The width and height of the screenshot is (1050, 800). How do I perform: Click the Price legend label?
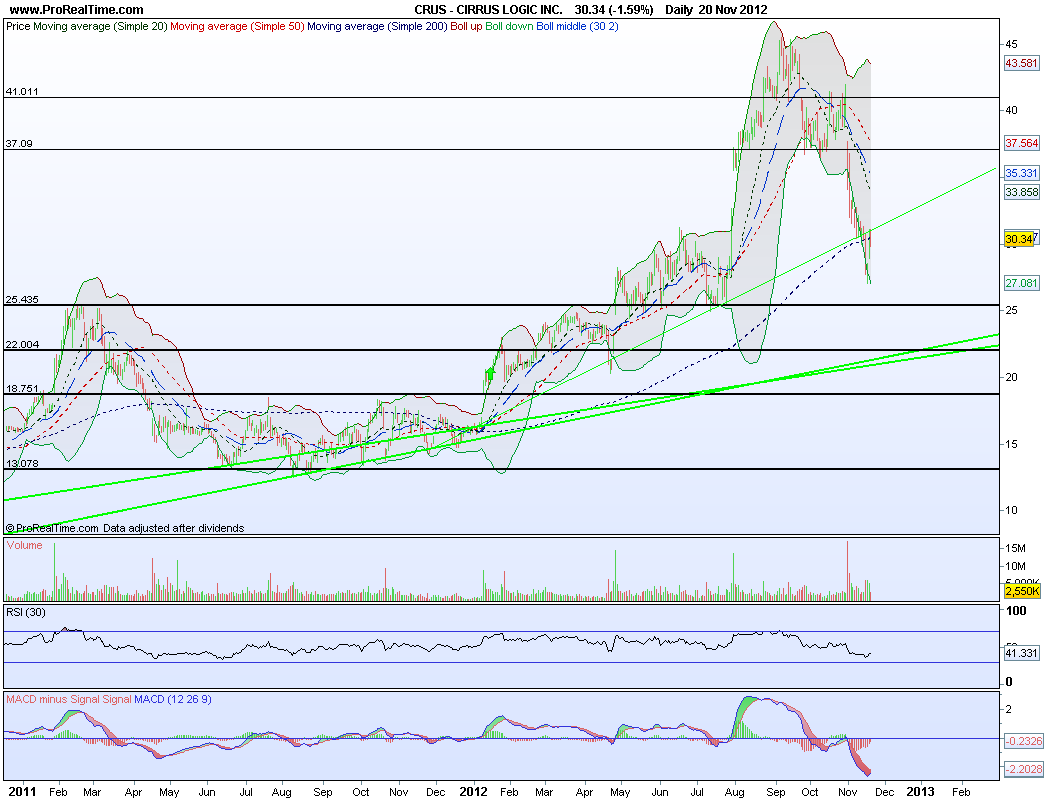tap(18, 26)
